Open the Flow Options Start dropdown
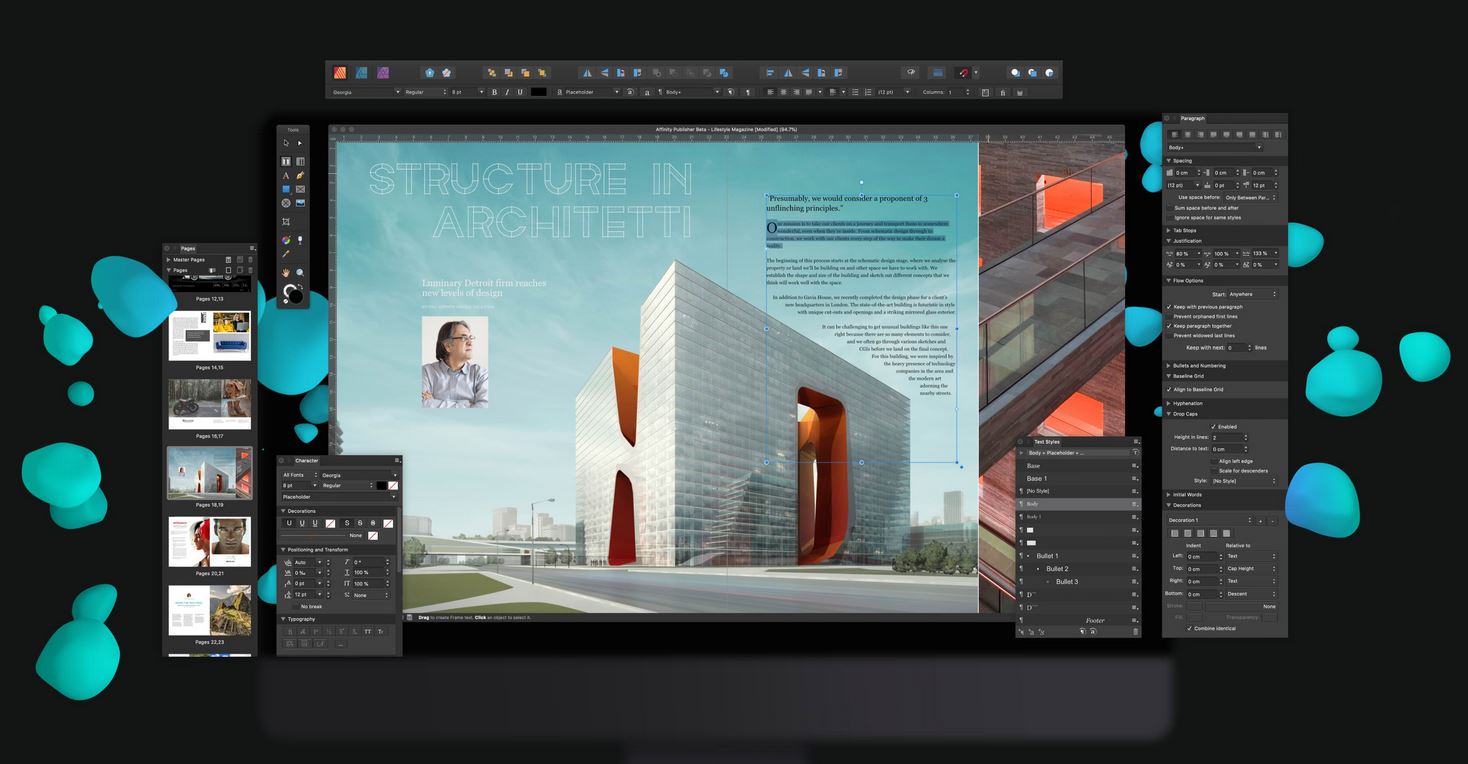Screen dimensions: 1468x764 [x=1252, y=294]
